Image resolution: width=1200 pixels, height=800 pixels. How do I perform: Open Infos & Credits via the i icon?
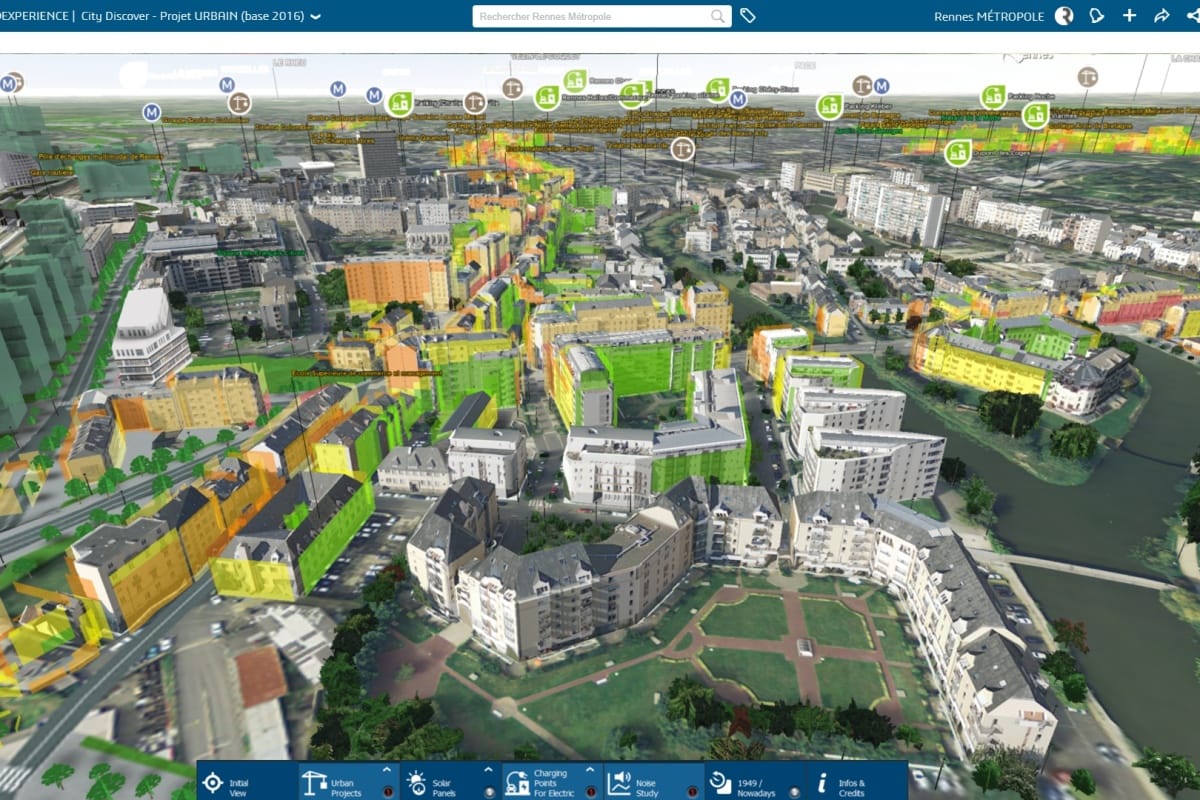(822, 782)
